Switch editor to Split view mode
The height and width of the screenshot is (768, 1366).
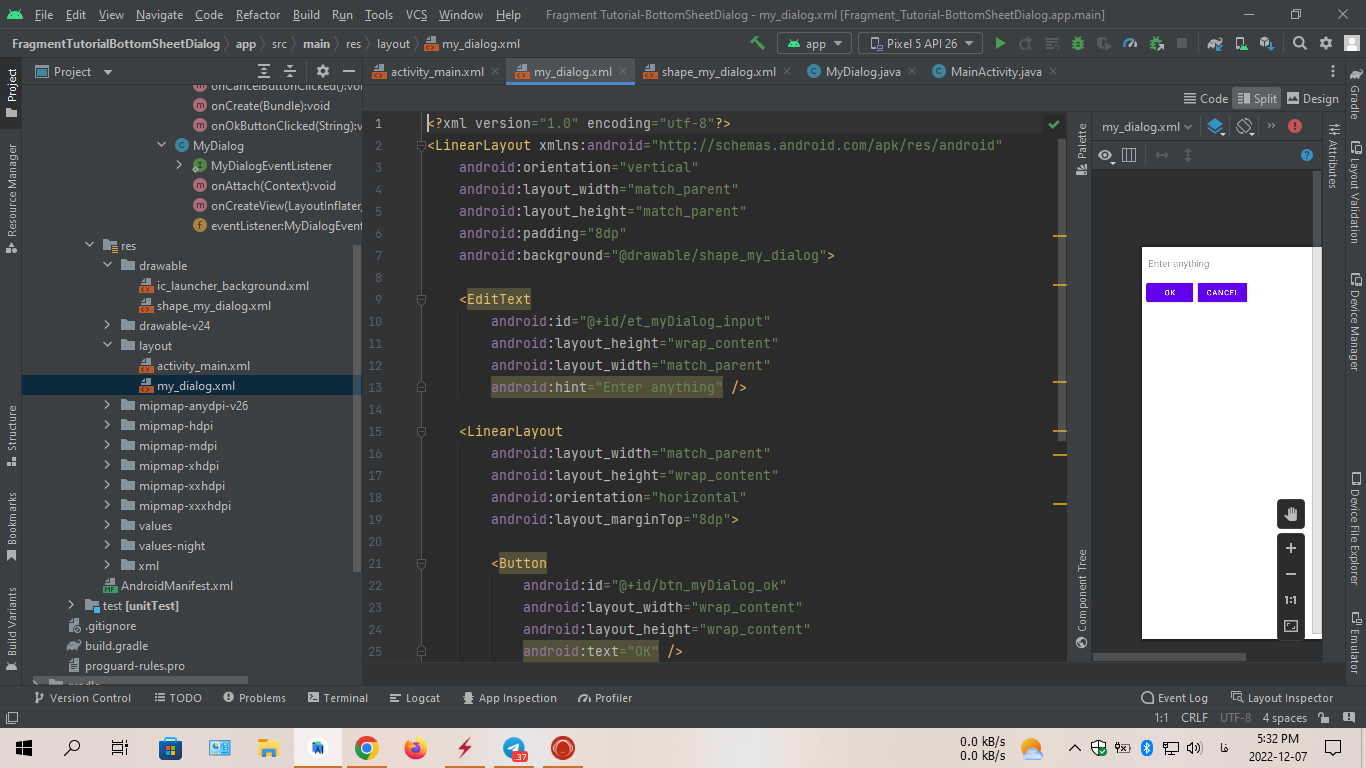coord(1257,98)
